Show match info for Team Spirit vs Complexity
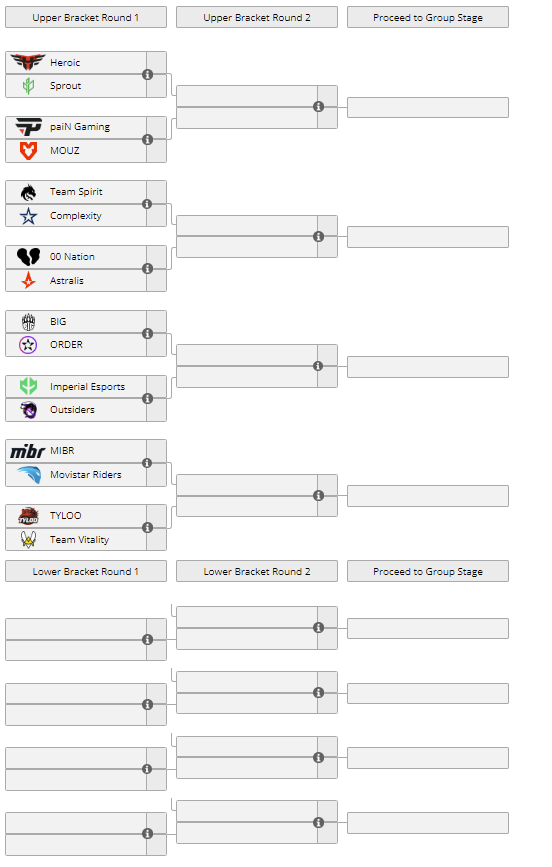 point(147,204)
